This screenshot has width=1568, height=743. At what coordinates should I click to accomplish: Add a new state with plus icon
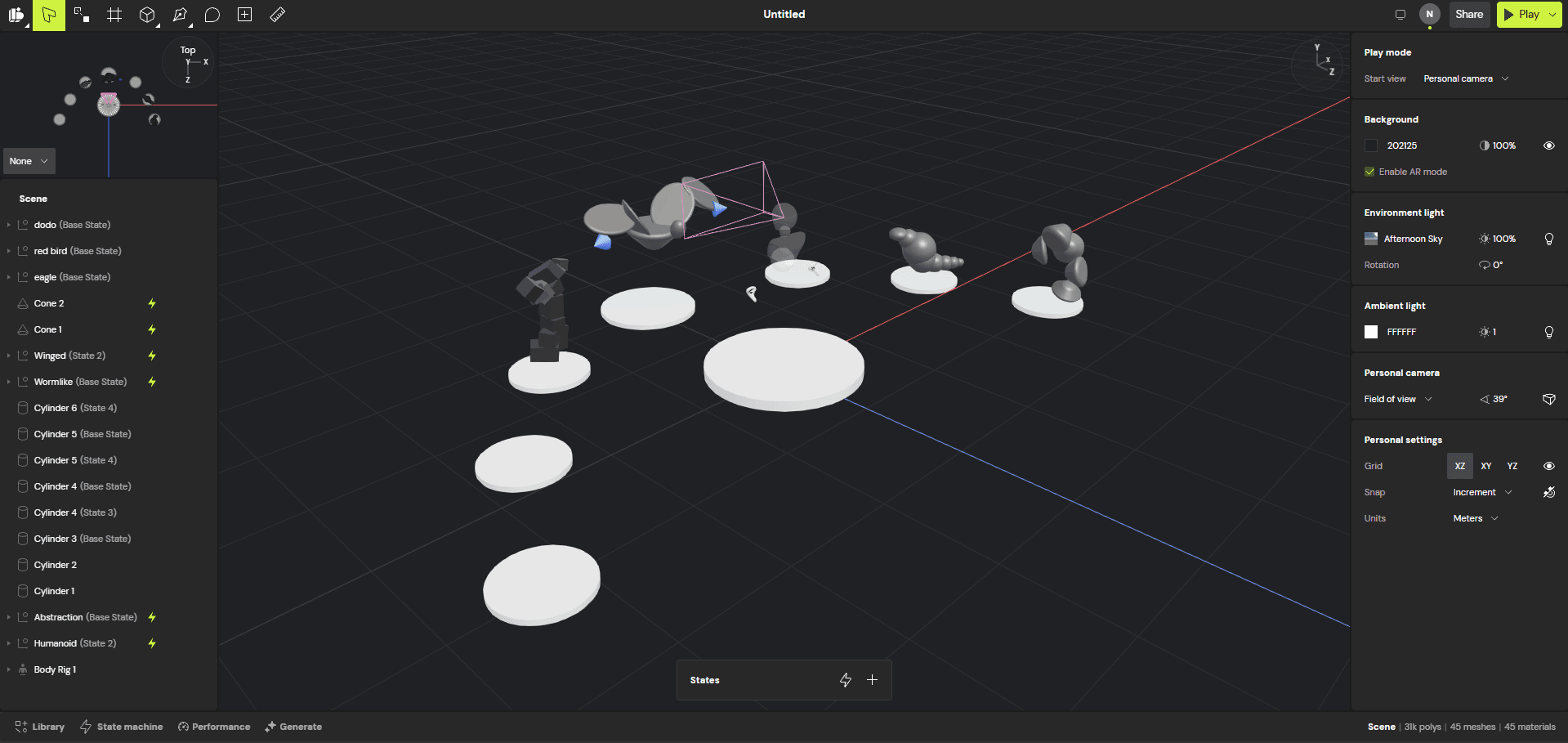(x=873, y=680)
